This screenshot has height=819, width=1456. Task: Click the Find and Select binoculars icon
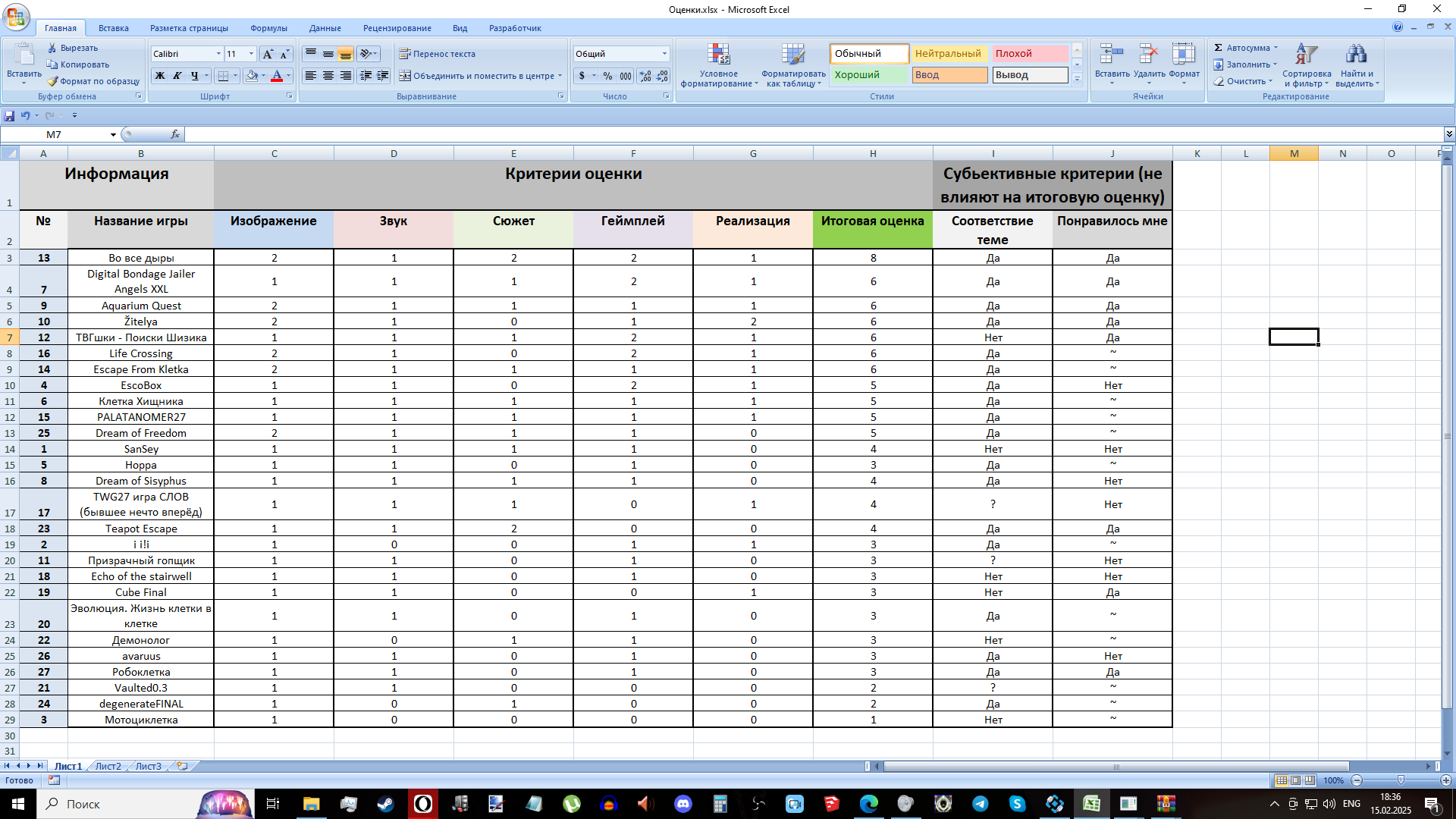1356,55
